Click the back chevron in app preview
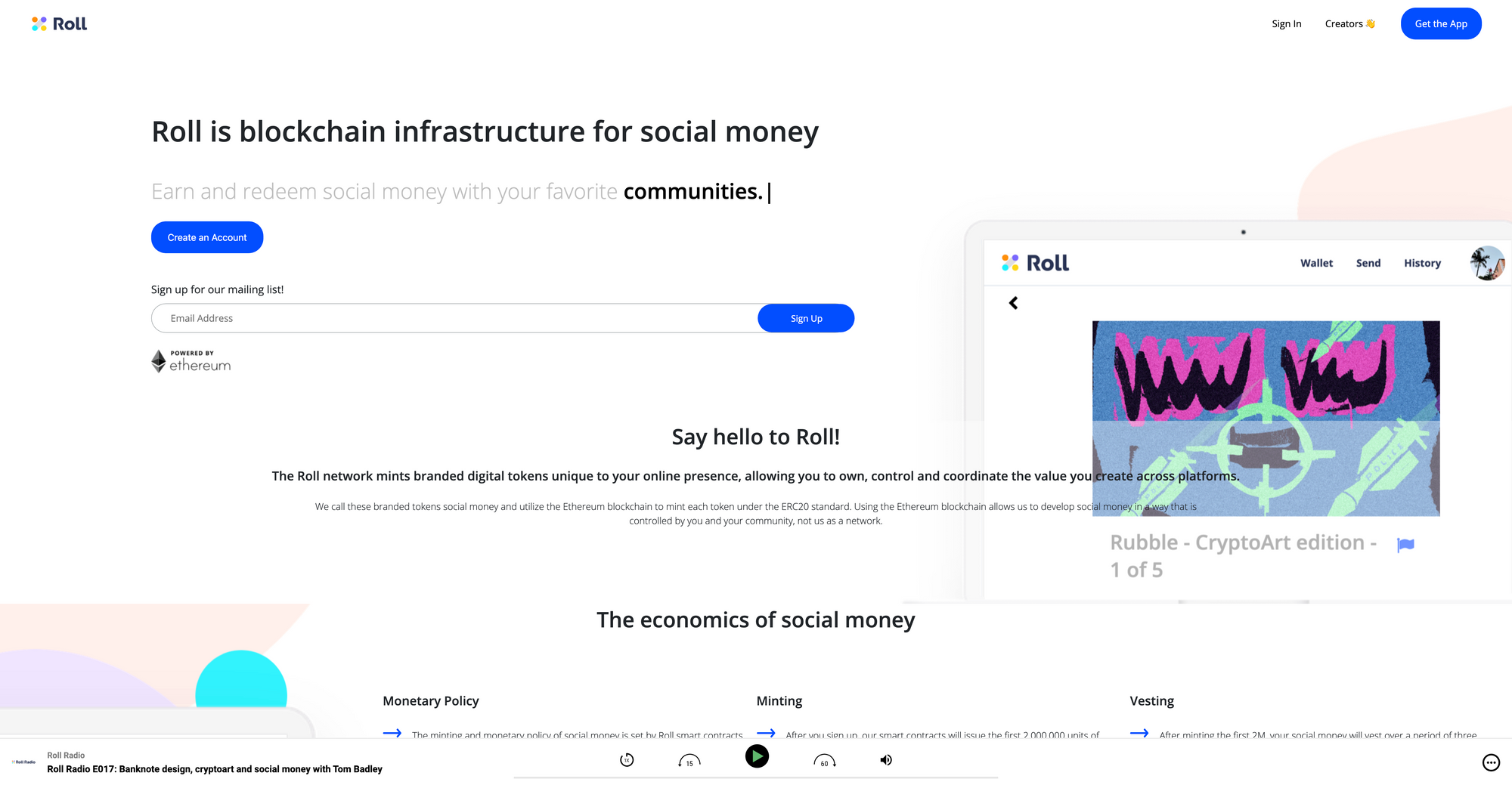The width and height of the screenshot is (1512, 785). coord(1013,303)
